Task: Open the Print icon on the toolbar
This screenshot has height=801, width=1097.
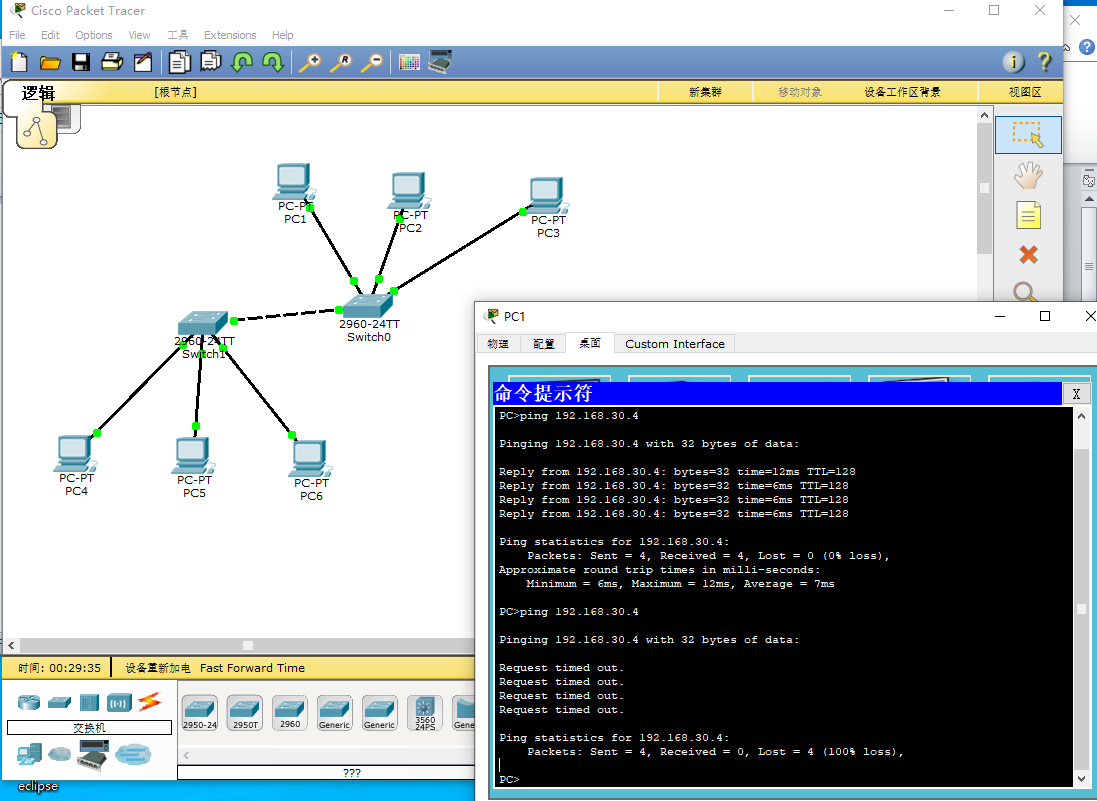Action: [111, 61]
